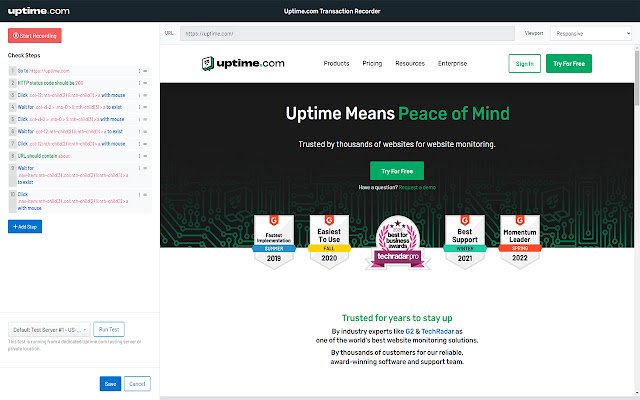Open the kebab menu for step 8
The height and width of the screenshot is (400, 640).
139,156
